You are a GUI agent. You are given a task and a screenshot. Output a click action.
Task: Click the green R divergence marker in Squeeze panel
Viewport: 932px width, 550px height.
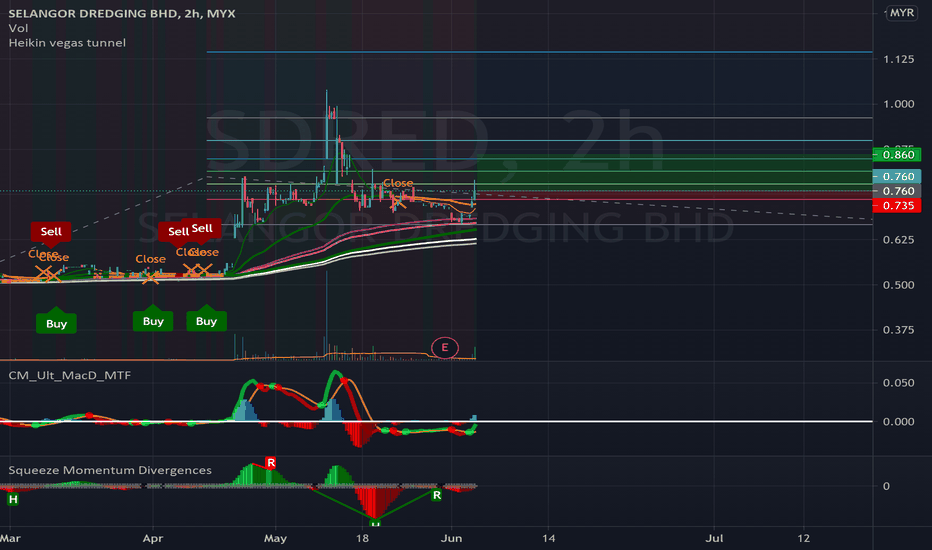pos(436,495)
